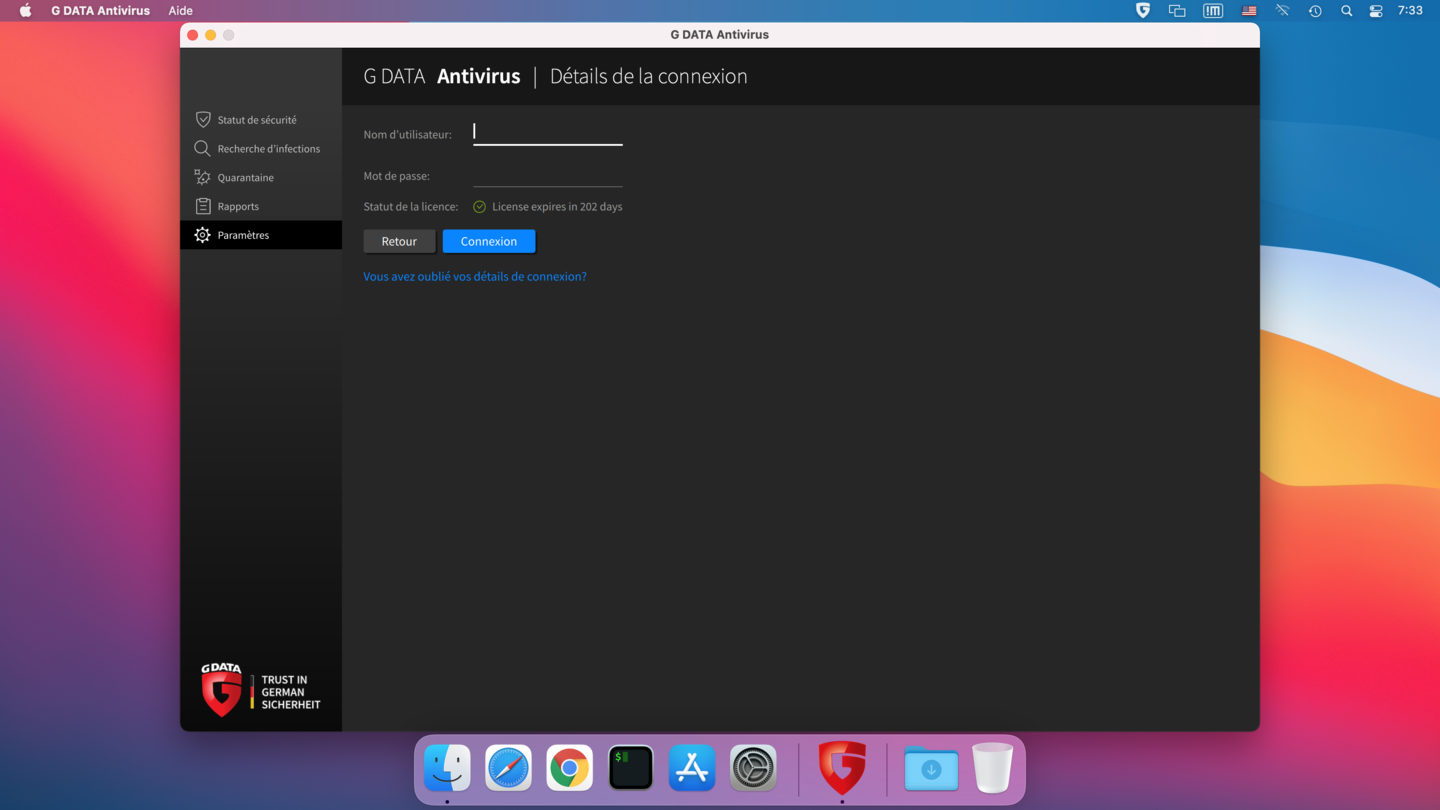1440x810 pixels.
Task: Open the G DATA Antivirus application menu
Action: coord(100,11)
